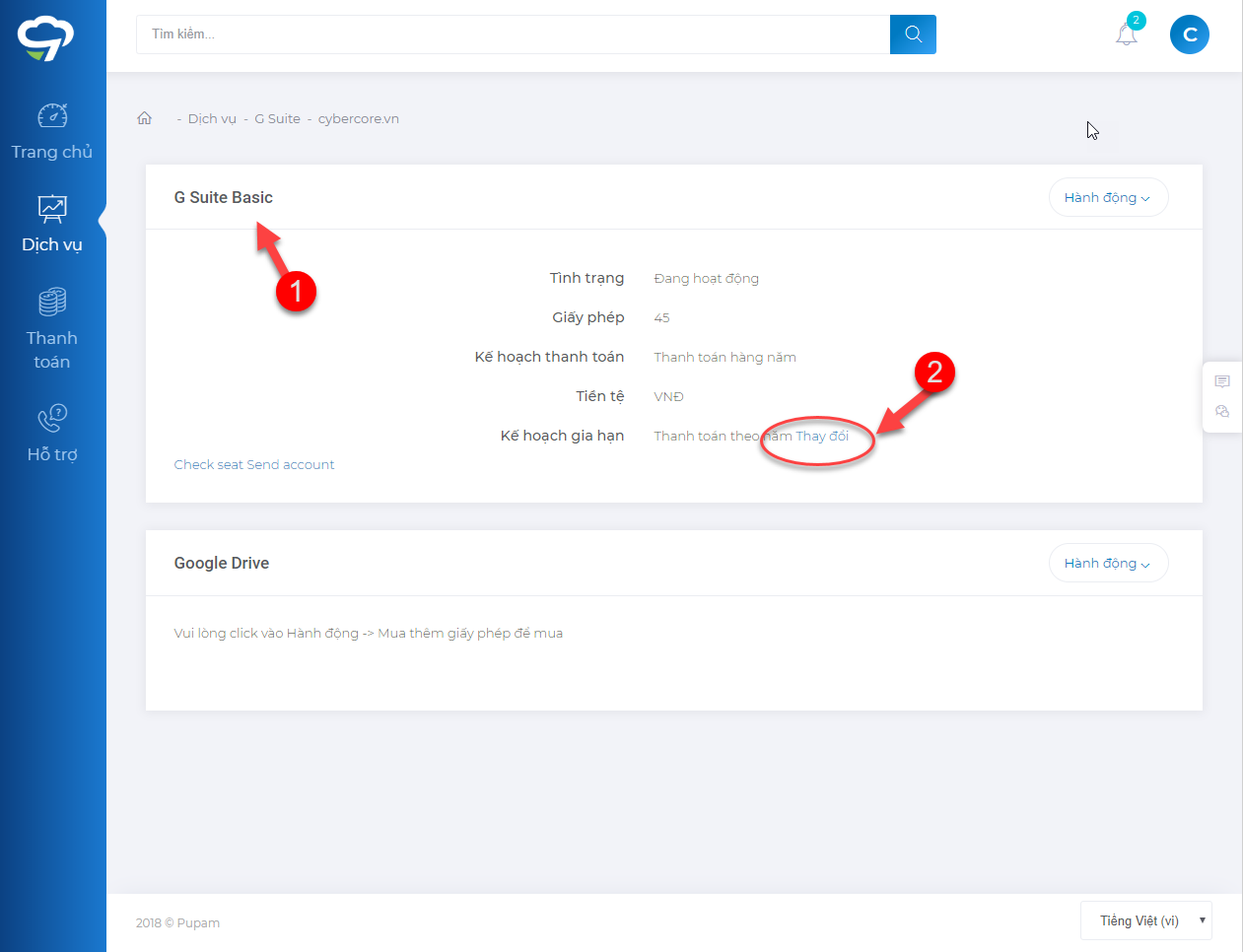Screen dimensions: 1243x952
Task: Click the Thanh toán hàng năm value
Action: pyautogui.click(x=725, y=358)
